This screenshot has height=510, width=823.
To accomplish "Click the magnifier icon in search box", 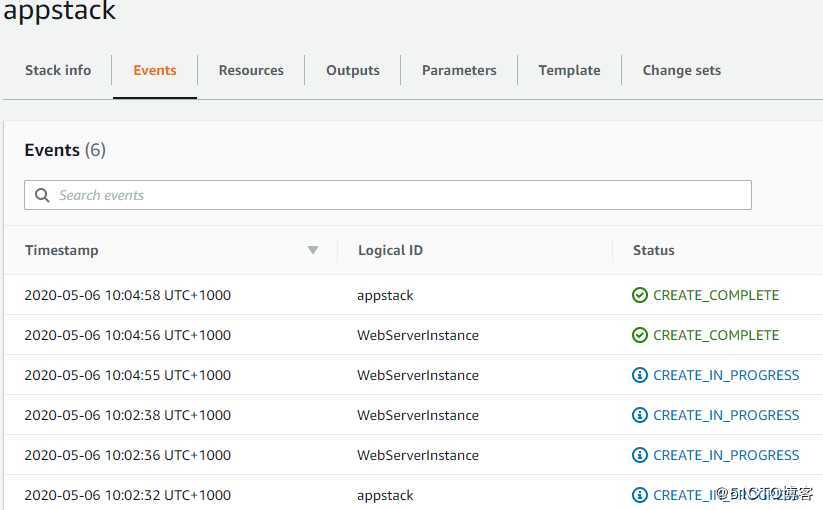I will point(42,196).
